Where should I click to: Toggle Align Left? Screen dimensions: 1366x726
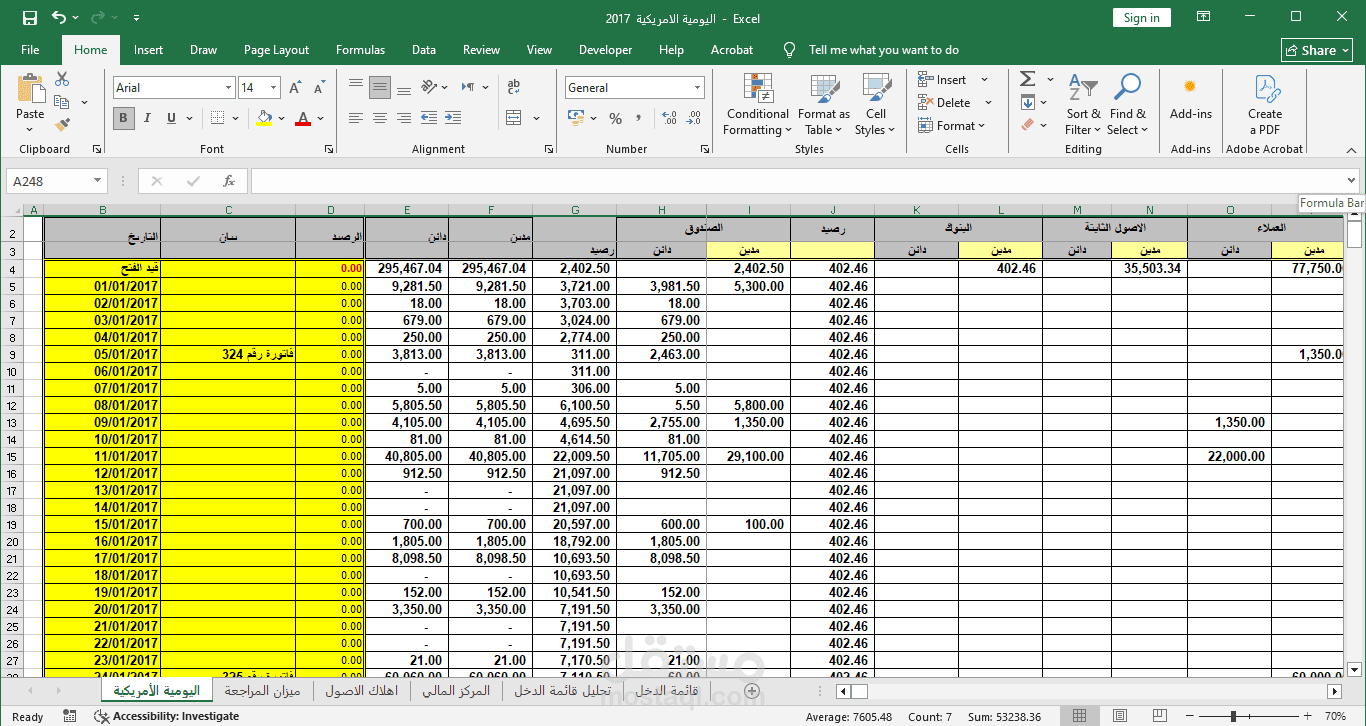click(356, 118)
